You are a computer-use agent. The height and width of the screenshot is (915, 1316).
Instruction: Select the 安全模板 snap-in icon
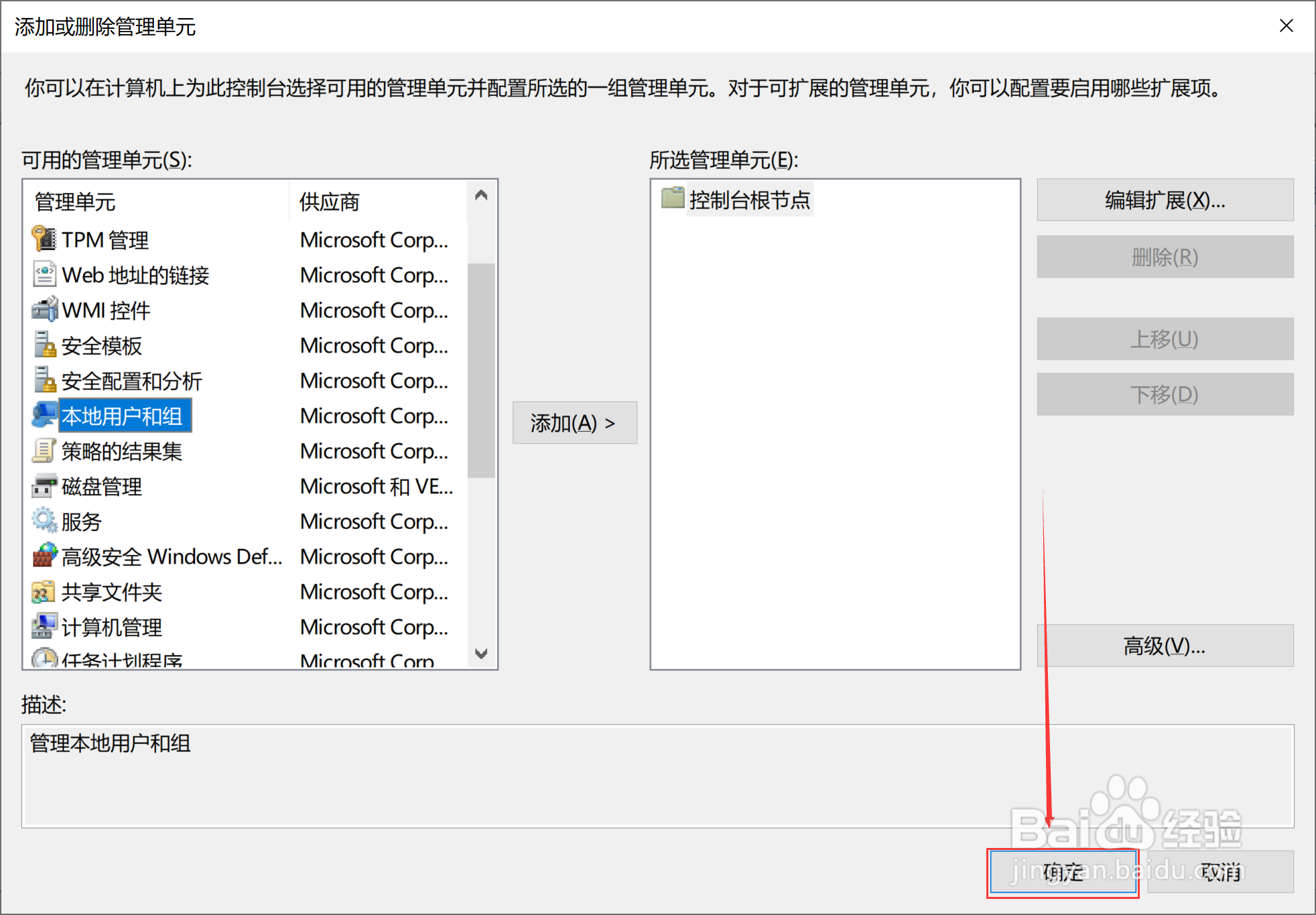tap(44, 345)
